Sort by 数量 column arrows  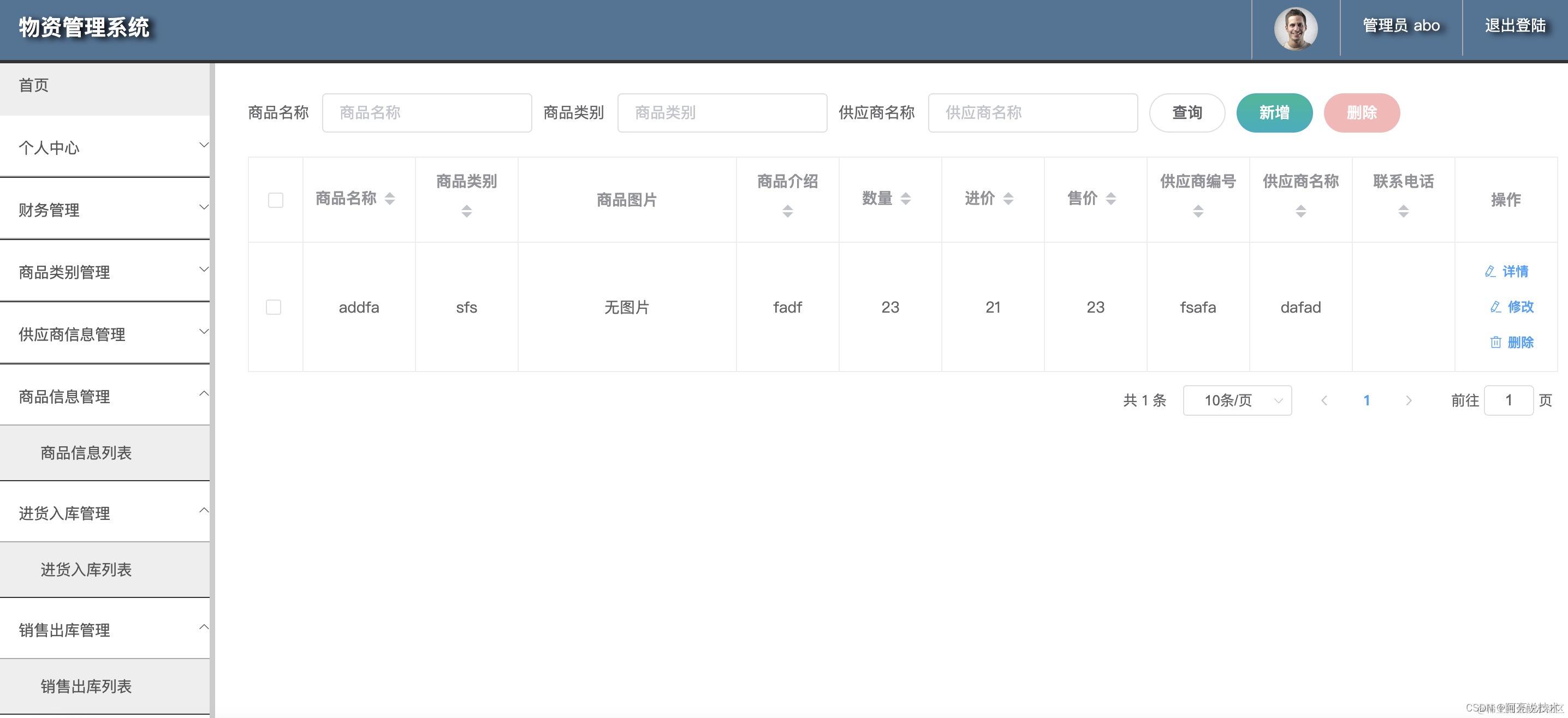(x=905, y=199)
